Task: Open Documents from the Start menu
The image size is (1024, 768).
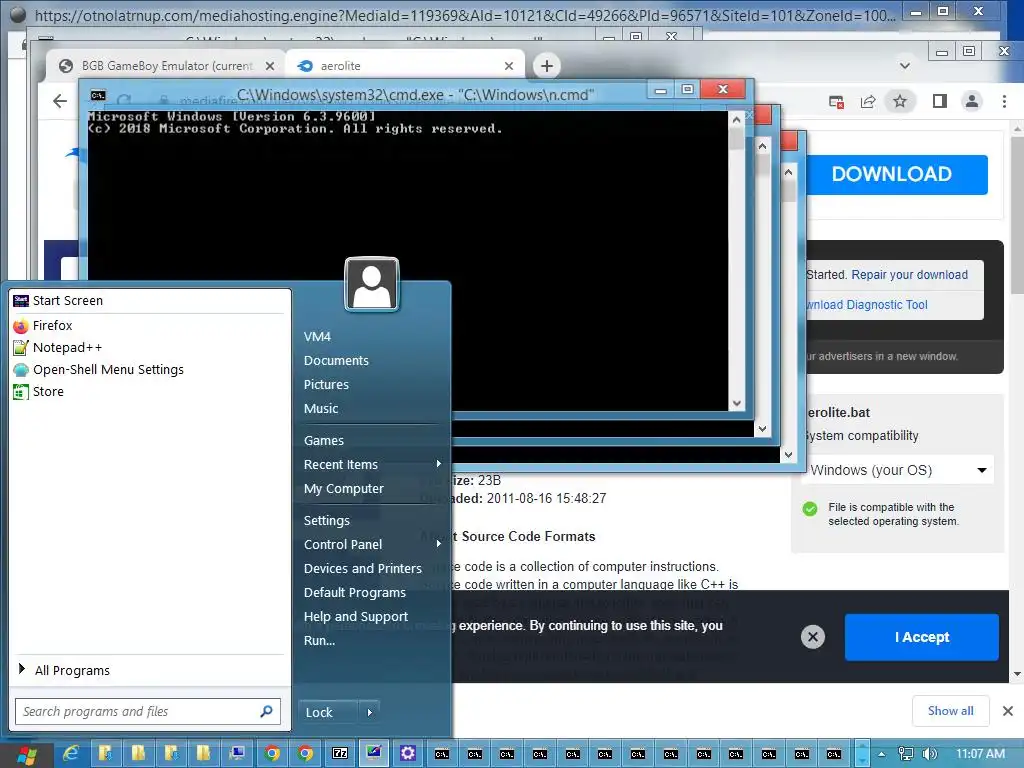Action: [336, 360]
